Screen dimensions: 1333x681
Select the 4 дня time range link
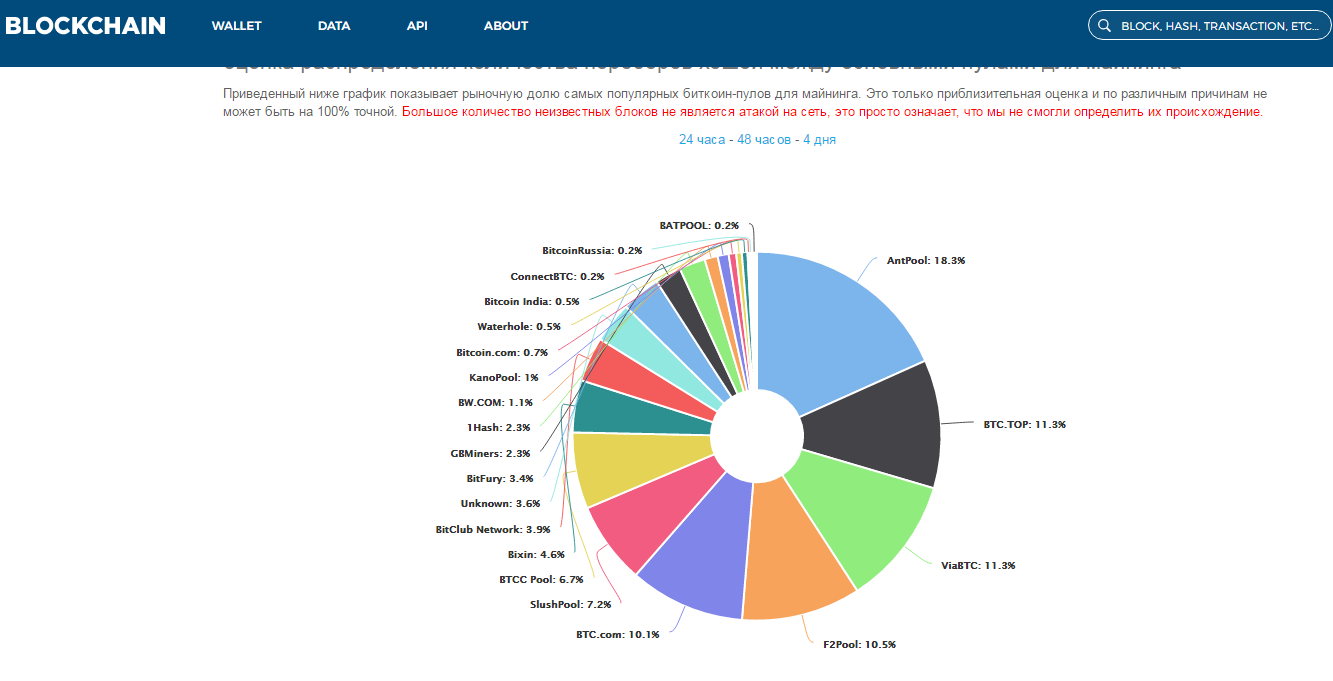pyautogui.click(x=818, y=139)
